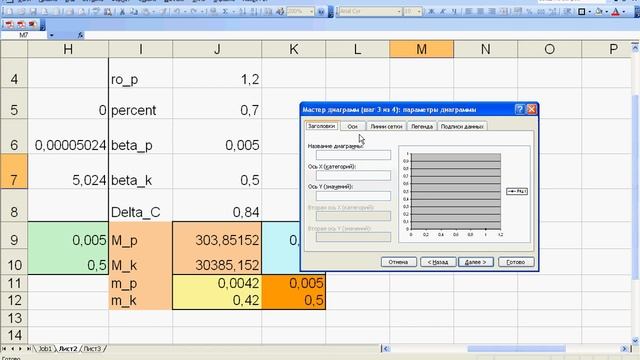The height and width of the screenshot is (360, 640).
Task: Click the cell with text beta_k
Action: [140, 172]
